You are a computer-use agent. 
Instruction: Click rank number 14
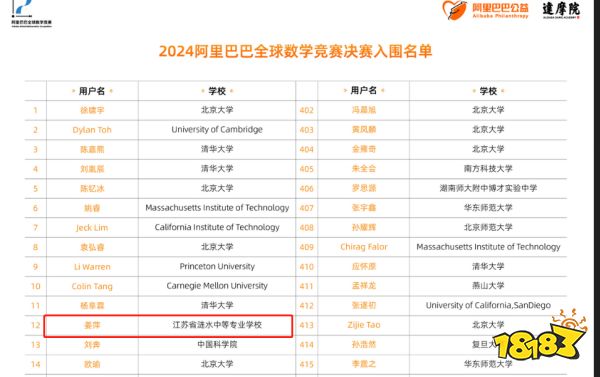[36, 364]
